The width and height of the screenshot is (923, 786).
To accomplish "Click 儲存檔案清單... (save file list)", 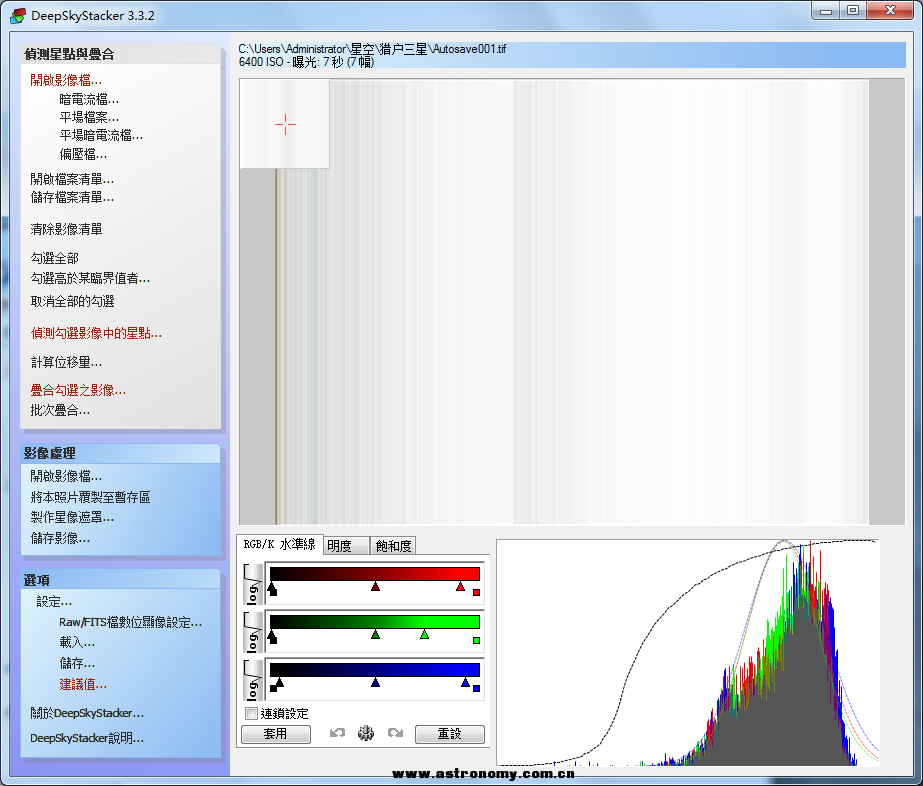I will click(72, 197).
